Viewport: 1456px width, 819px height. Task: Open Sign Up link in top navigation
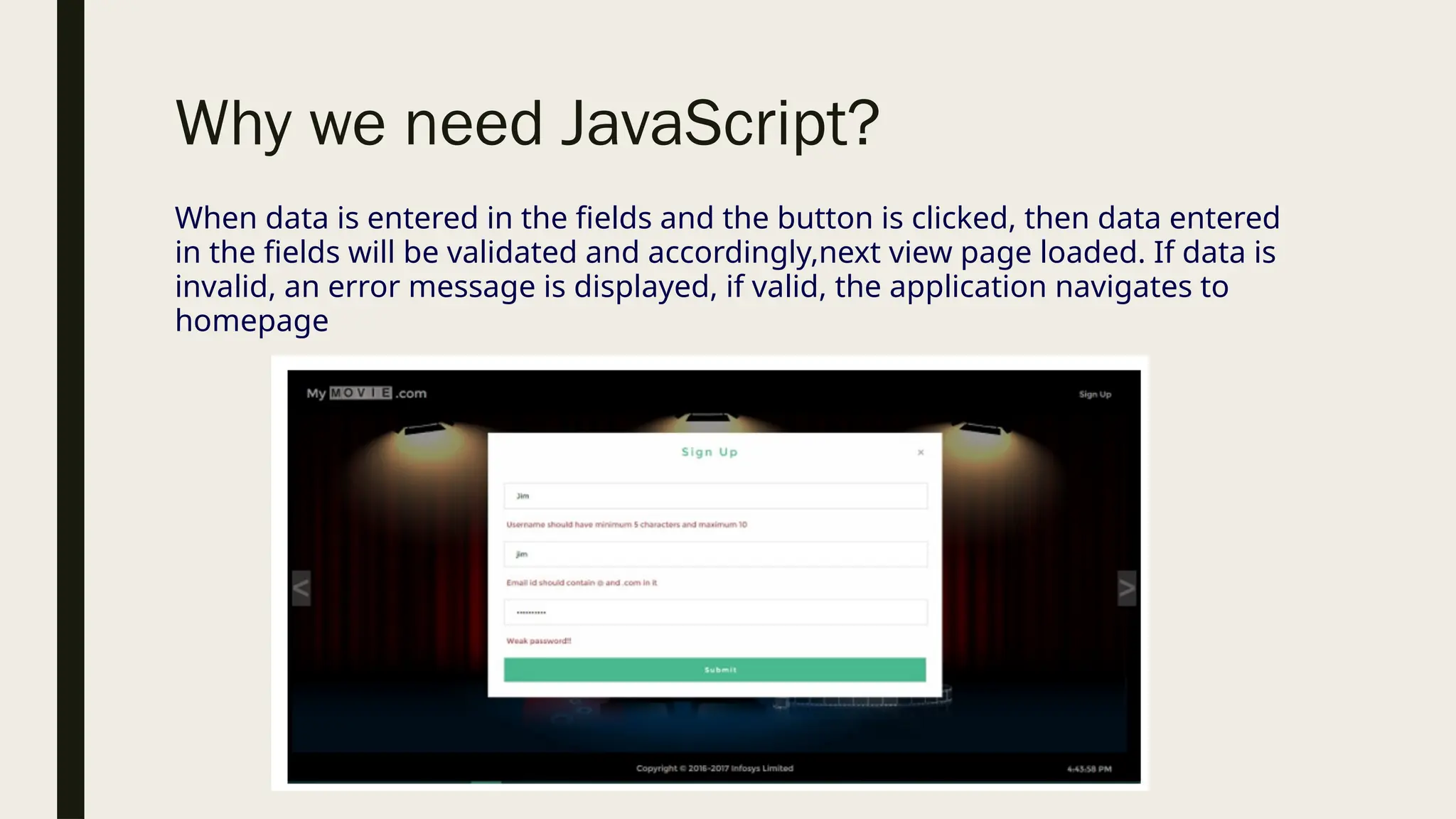[1095, 394]
